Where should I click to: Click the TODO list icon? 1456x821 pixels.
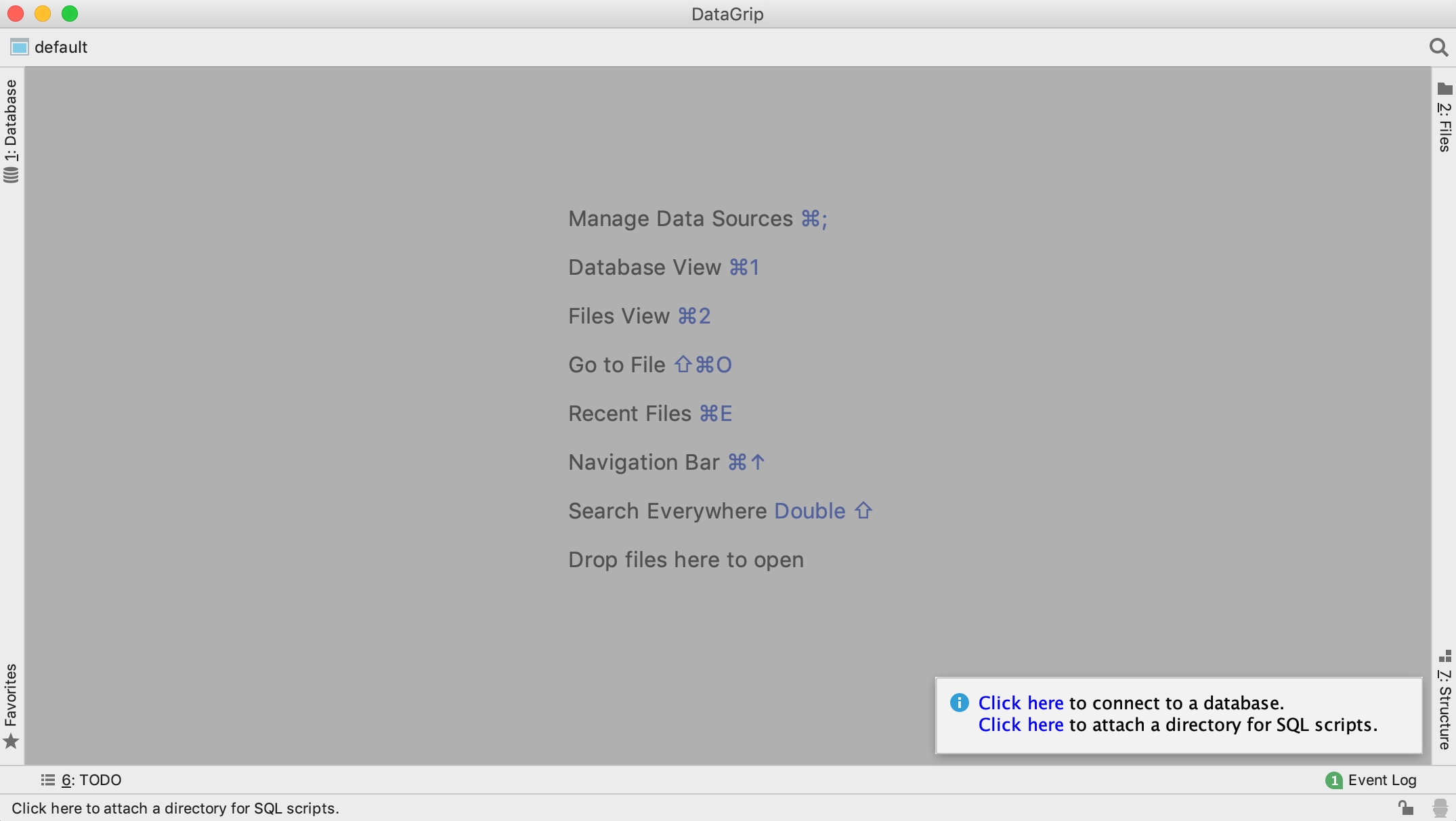pyautogui.click(x=47, y=780)
